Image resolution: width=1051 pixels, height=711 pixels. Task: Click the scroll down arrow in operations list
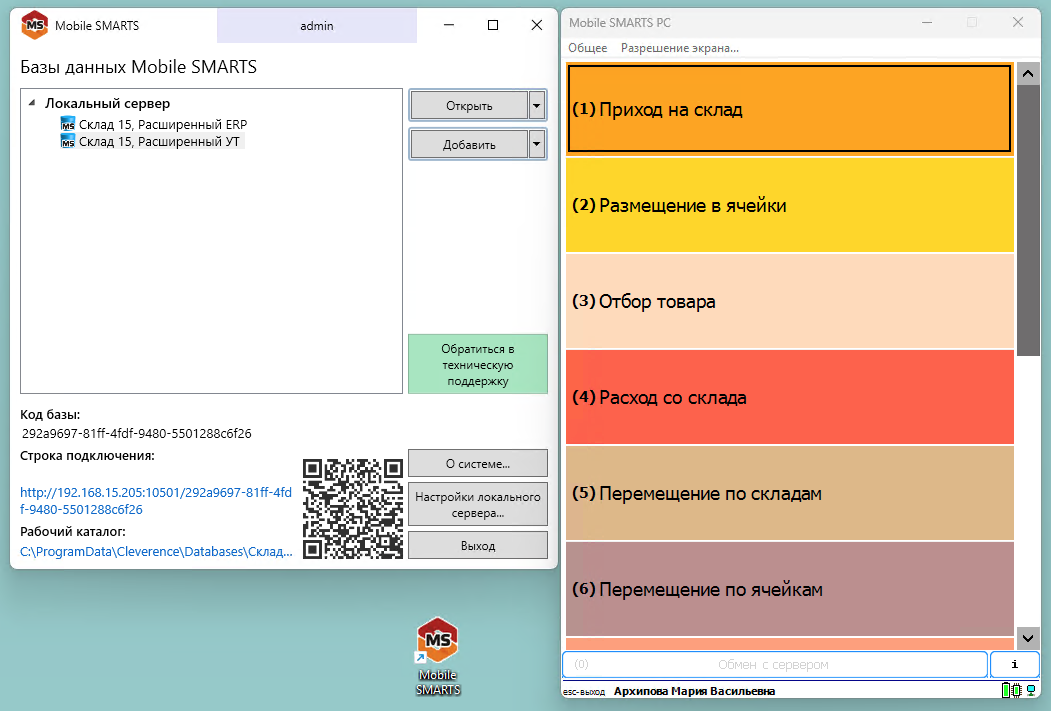point(1028,637)
